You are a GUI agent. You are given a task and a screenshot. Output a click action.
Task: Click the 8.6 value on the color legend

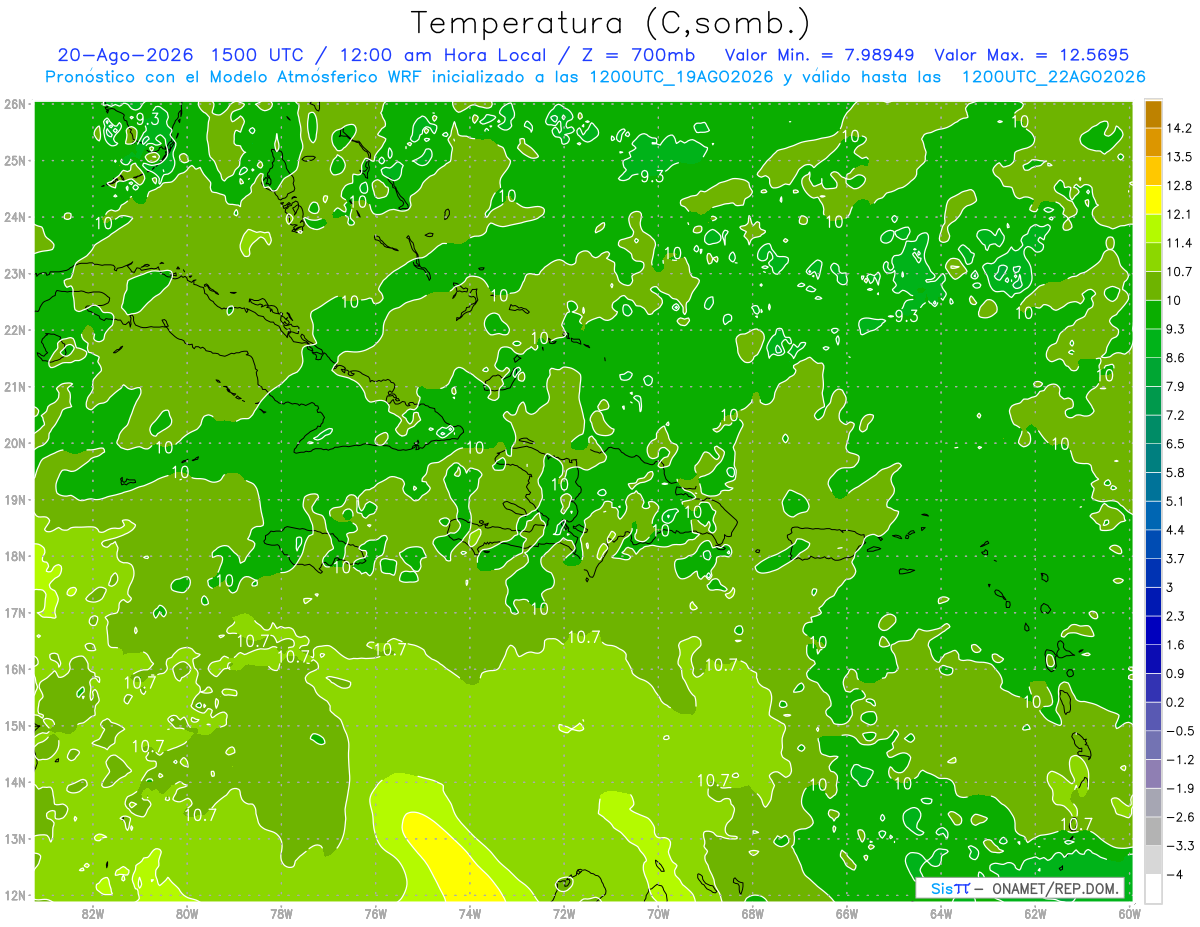[1176, 357]
